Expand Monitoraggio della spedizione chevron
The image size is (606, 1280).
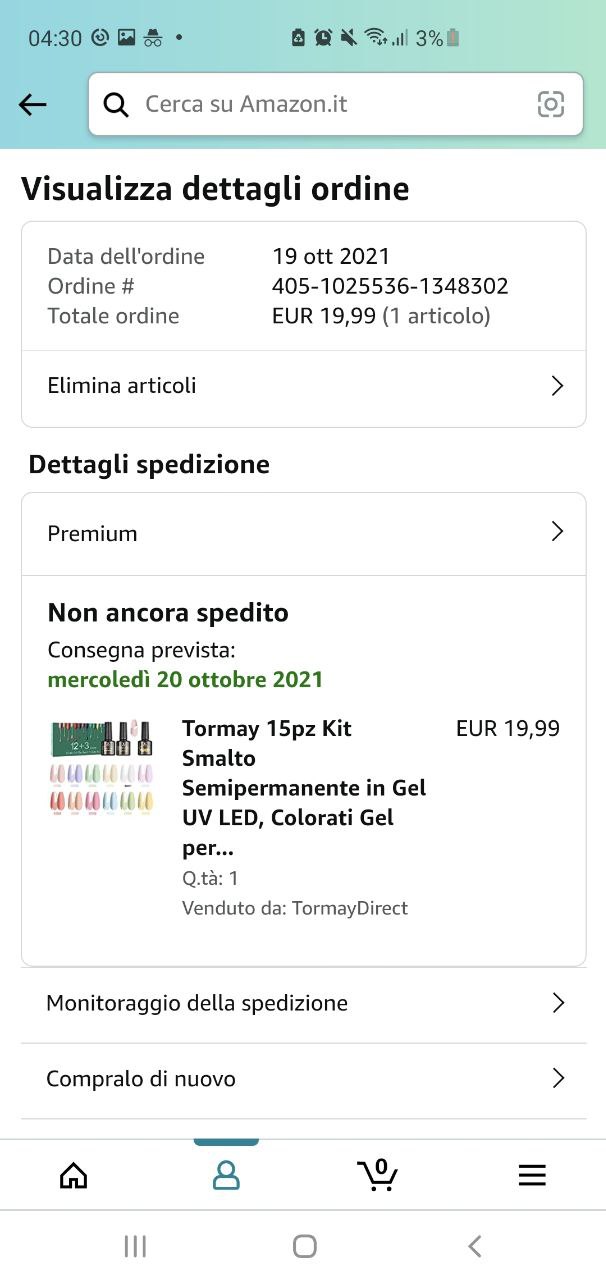(558, 1003)
